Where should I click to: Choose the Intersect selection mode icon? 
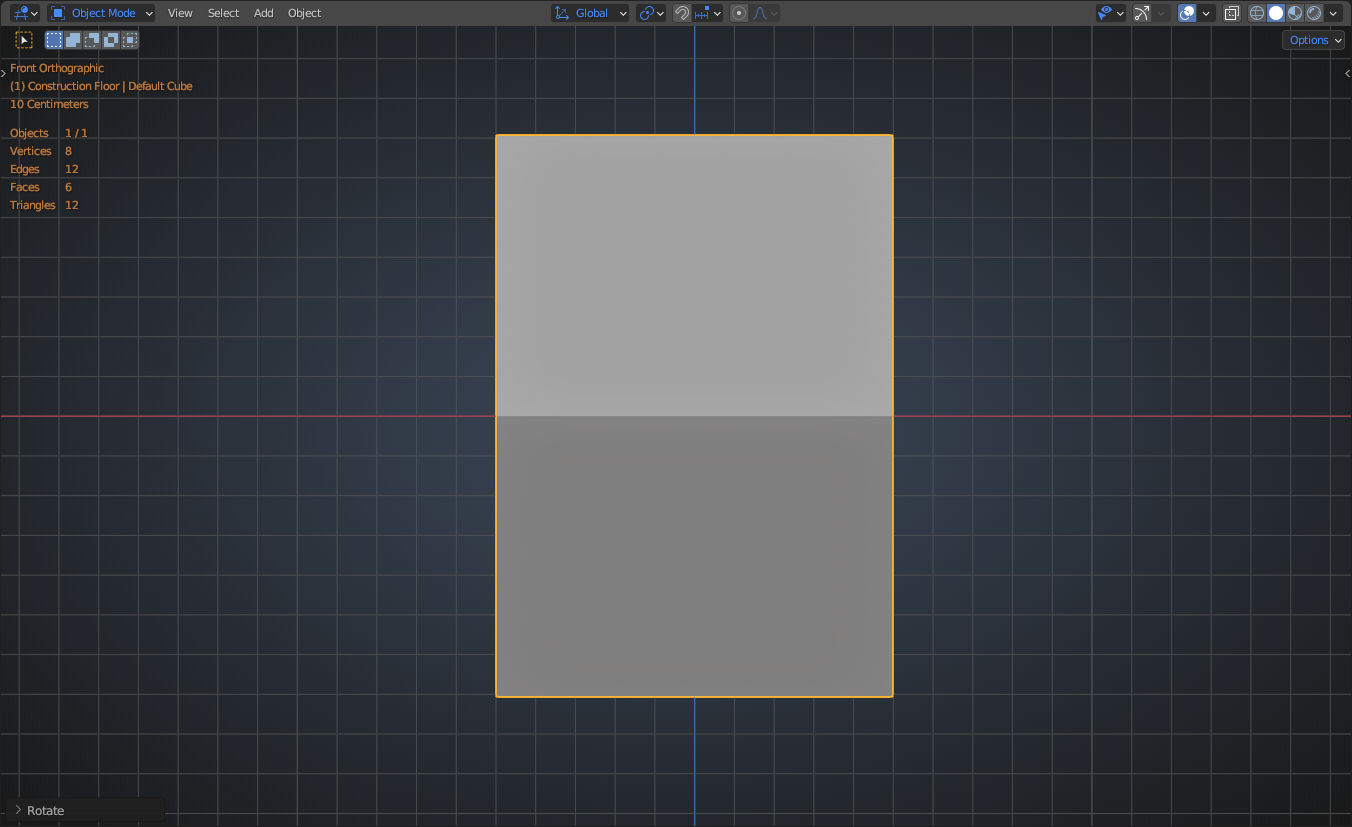130,40
